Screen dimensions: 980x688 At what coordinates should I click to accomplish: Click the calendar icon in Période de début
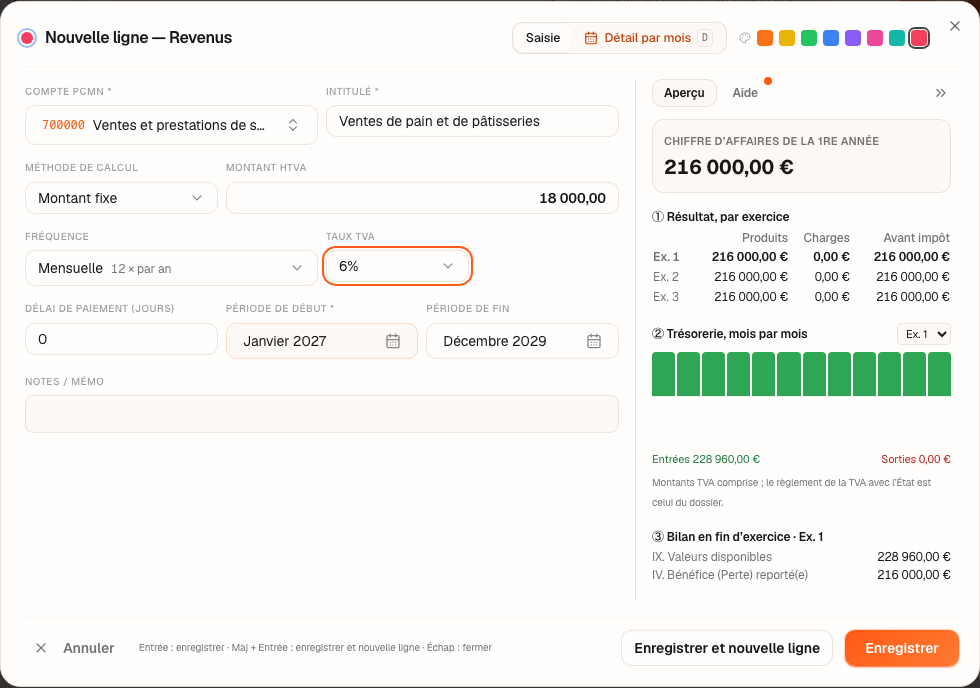pos(392,341)
